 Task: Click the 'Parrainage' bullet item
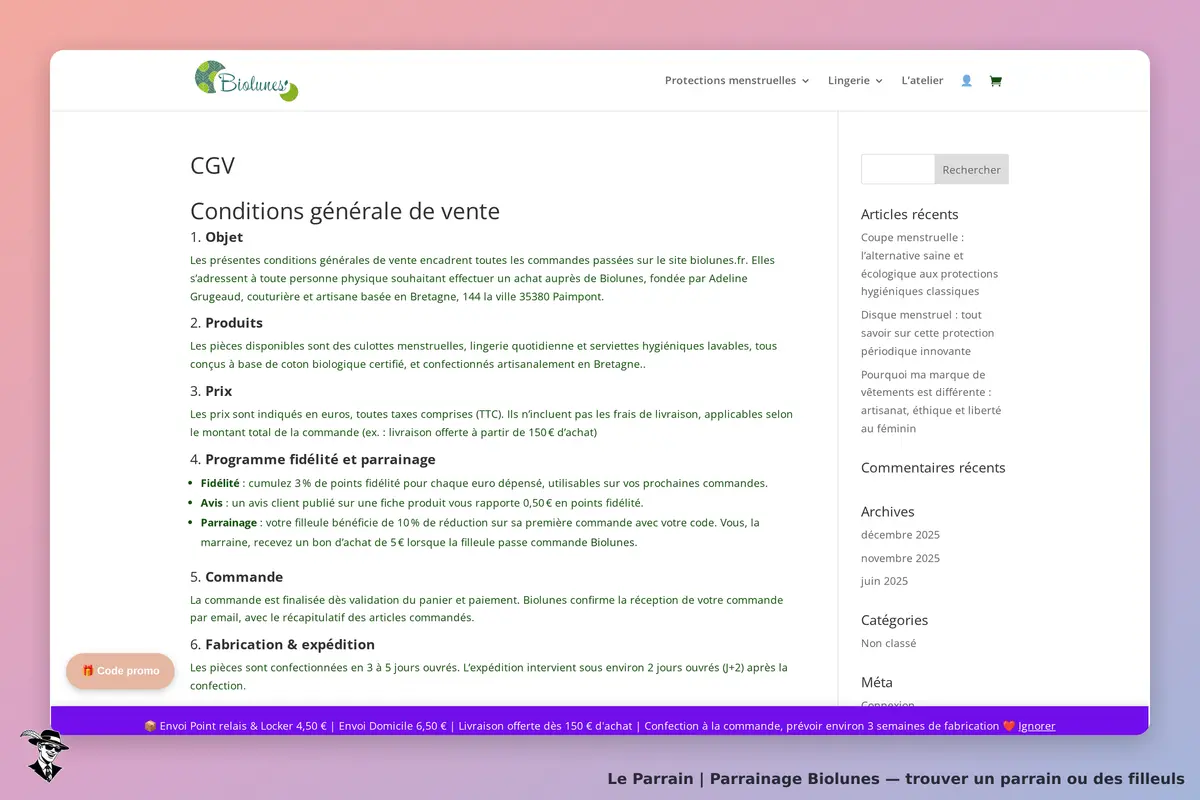(x=481, y=533)
